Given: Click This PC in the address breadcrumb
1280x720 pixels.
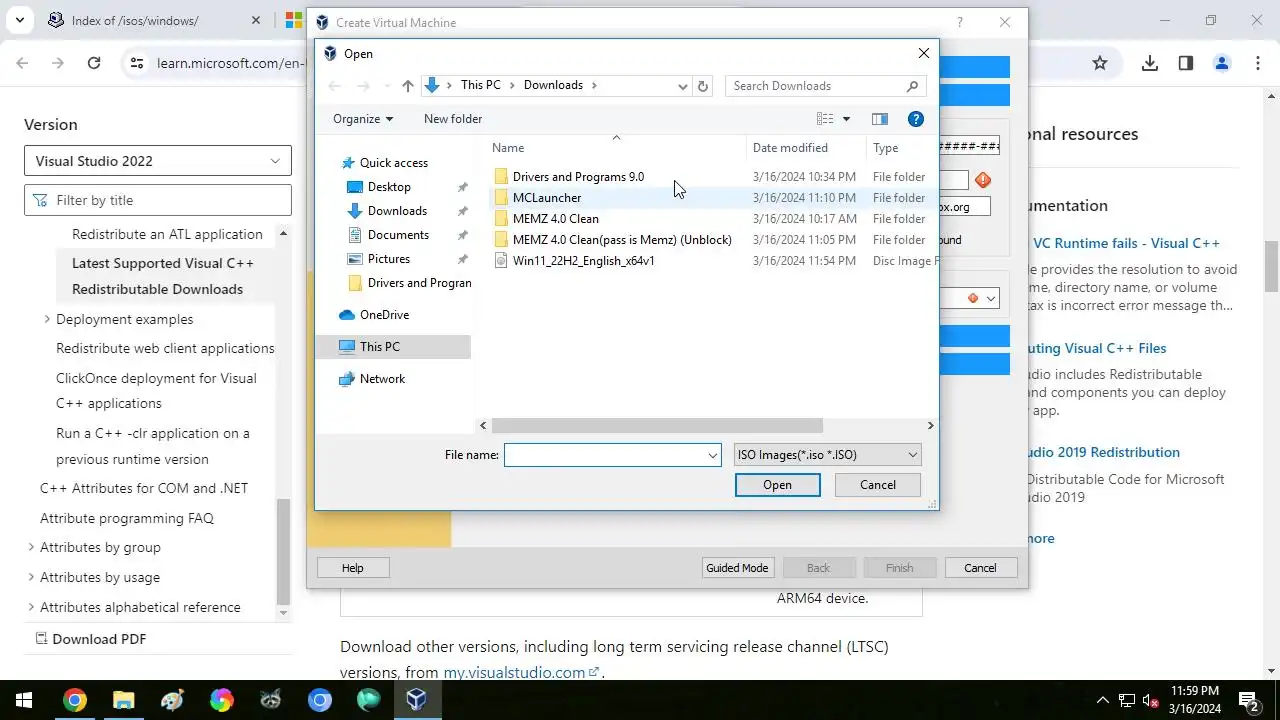Looking at the screenshot, I should click(481, 86).
